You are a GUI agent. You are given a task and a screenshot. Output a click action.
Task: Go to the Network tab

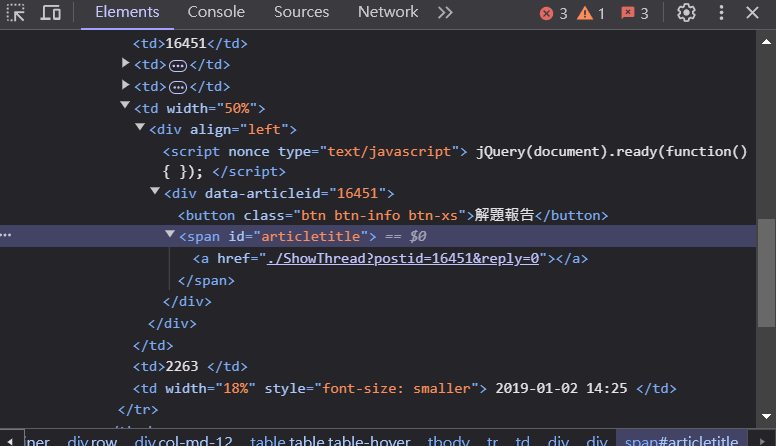388,13
